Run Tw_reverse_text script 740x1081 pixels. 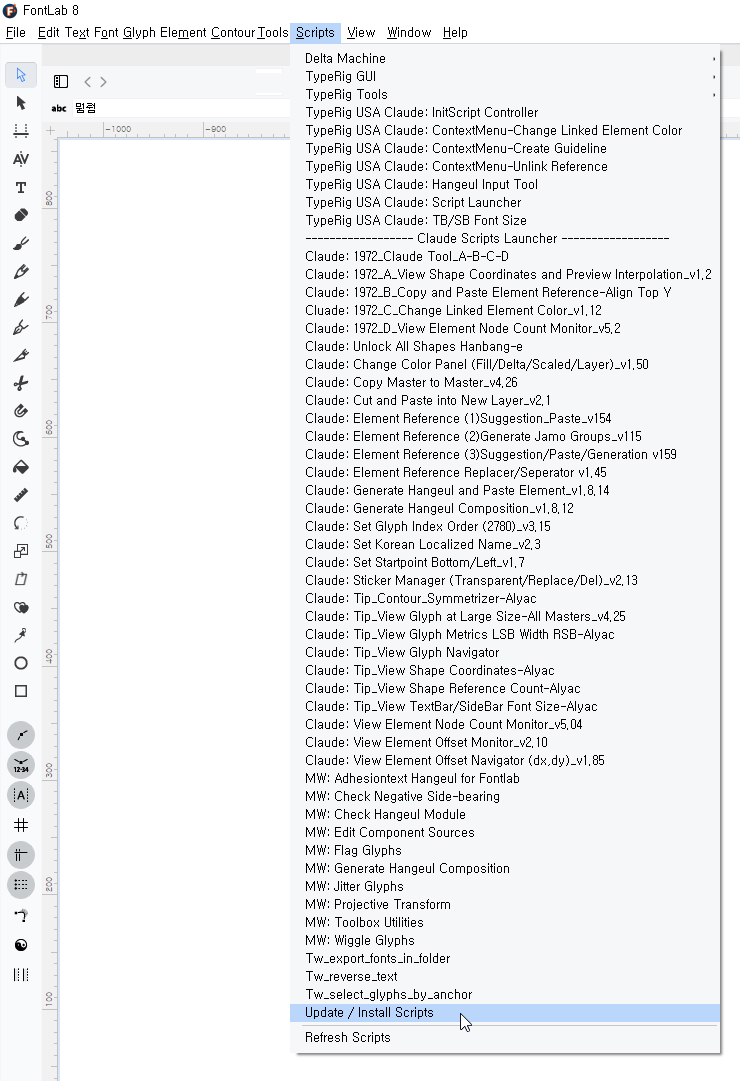pyautogui.click(x=505, y=976)
